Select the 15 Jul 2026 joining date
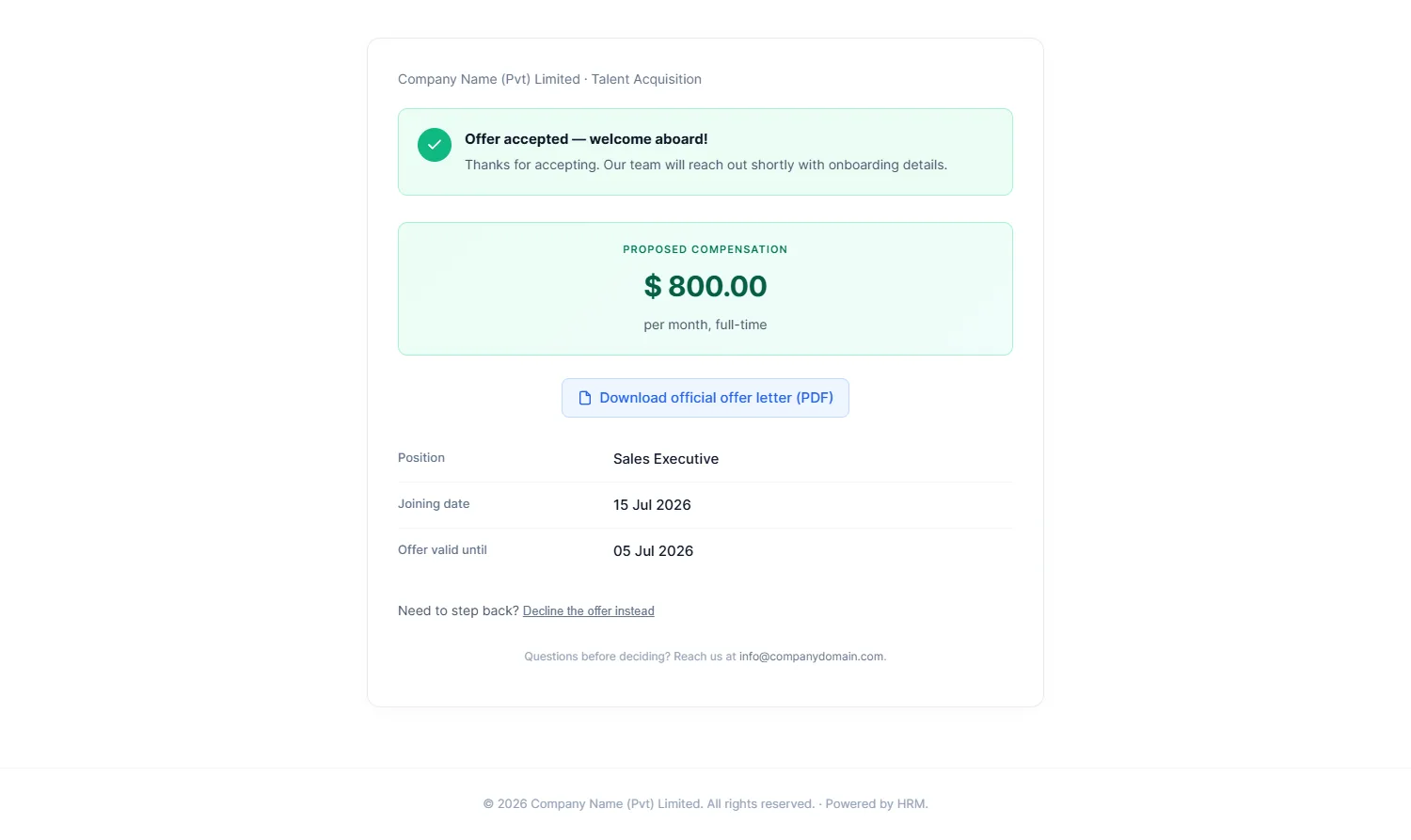Screen dimensions: 1411x840 coord(652,505)
